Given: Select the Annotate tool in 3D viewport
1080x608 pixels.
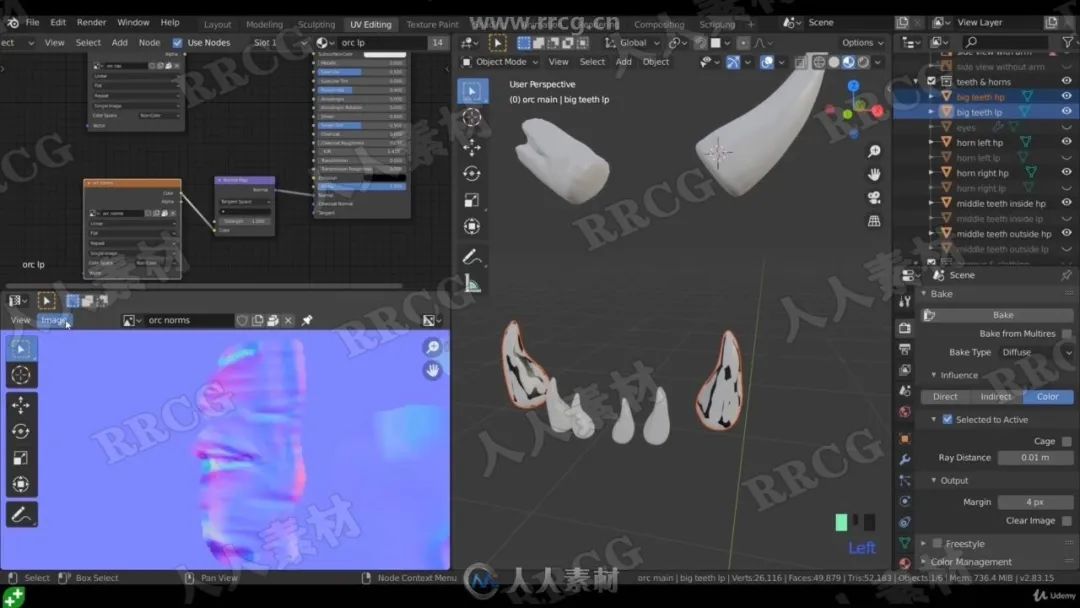Looking at the screenshot, I should (472, 257).
